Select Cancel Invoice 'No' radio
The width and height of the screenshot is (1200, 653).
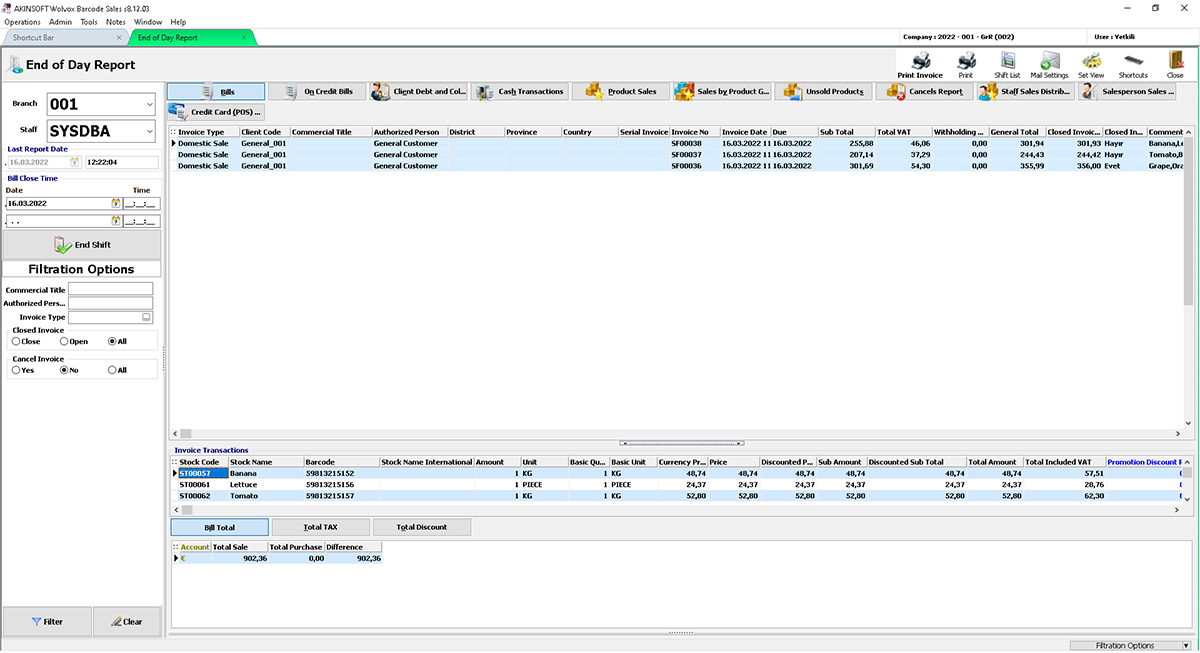[x=64, y=370]
